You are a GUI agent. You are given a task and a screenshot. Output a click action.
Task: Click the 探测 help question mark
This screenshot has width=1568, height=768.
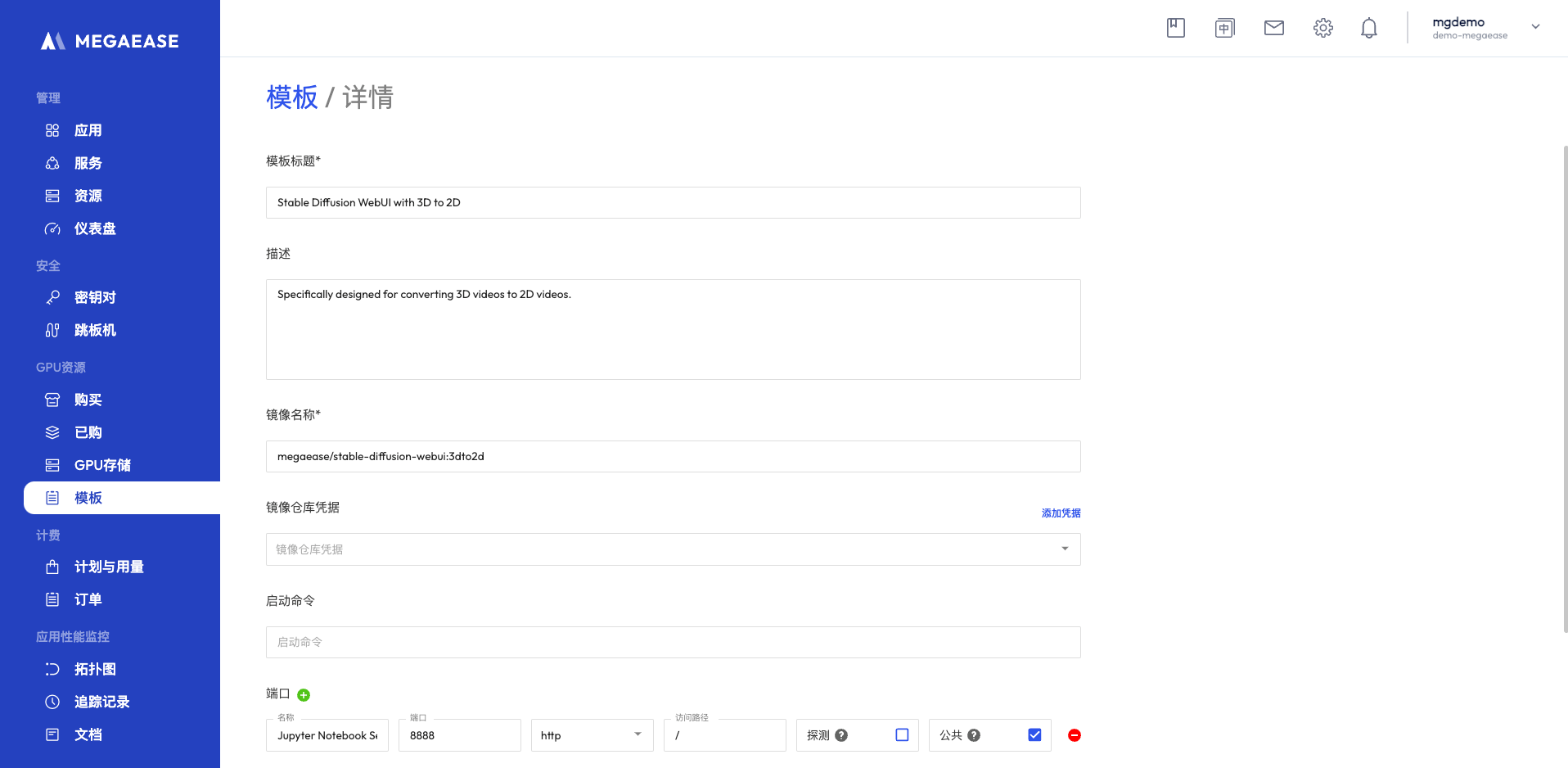841,735
